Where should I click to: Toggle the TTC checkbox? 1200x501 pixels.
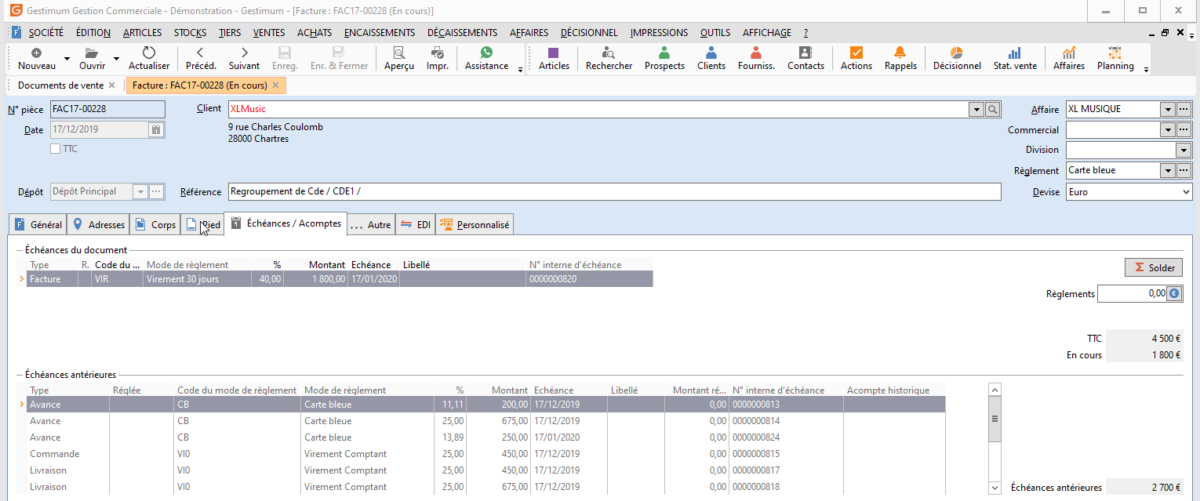pyautogui.click(x=55, y=149)
